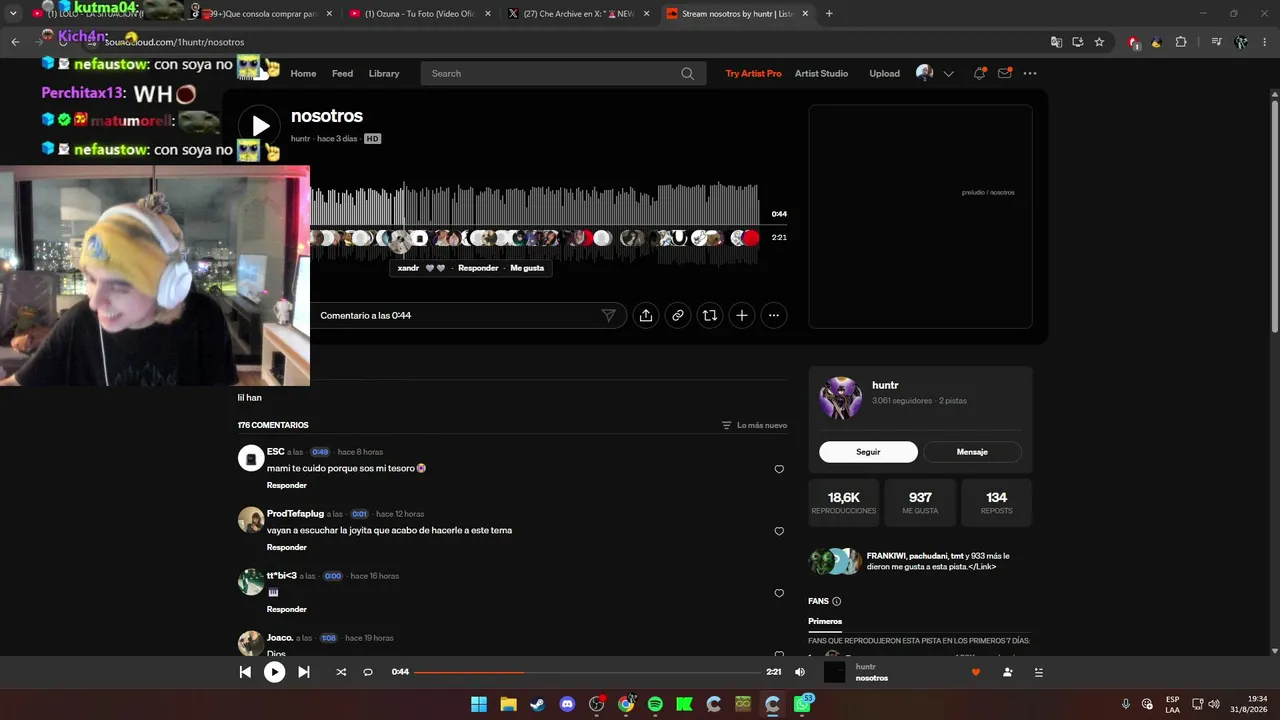Skip to the next track in the player bar

pos(304,672)
